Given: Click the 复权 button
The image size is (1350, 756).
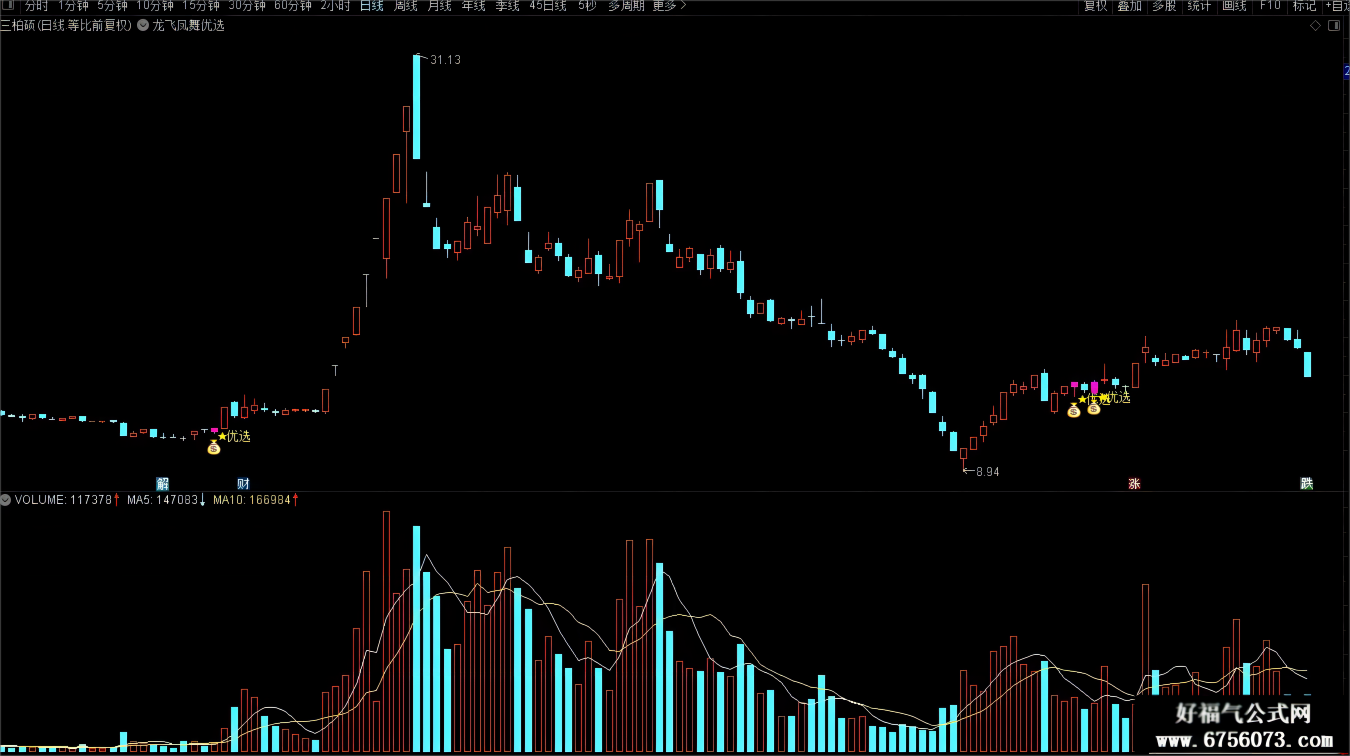Looking at the screenshot, I should (1095, 6).
